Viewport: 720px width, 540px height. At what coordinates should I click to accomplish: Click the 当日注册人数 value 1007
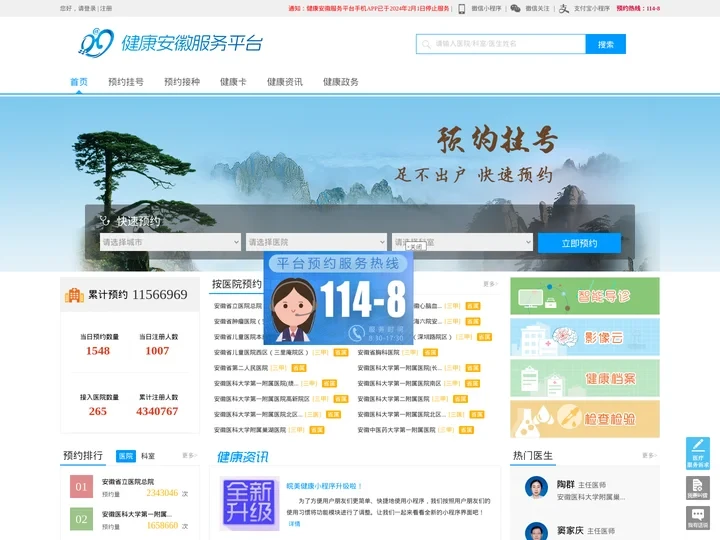point(157,351)
